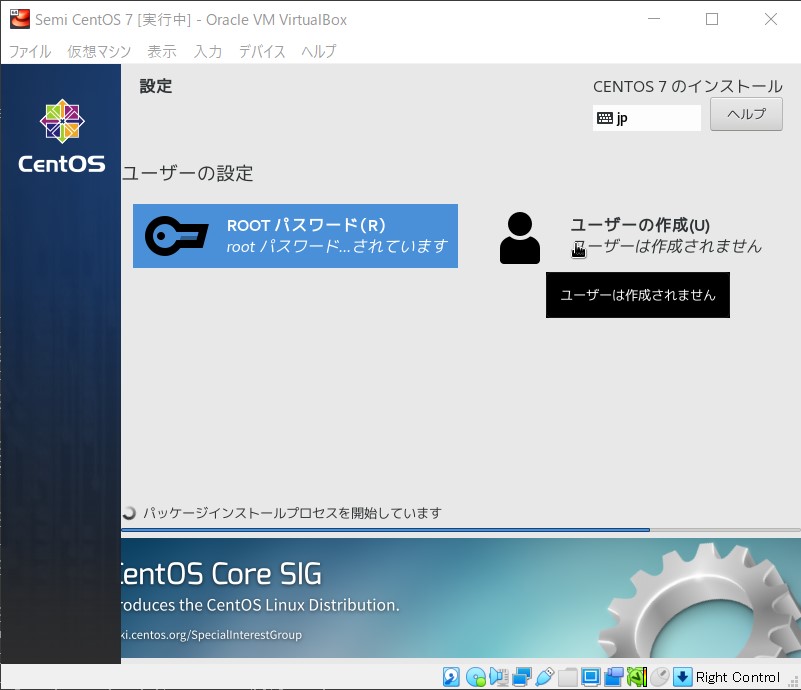
Task: Click the optical disc status icon
Action: [476, 677]
